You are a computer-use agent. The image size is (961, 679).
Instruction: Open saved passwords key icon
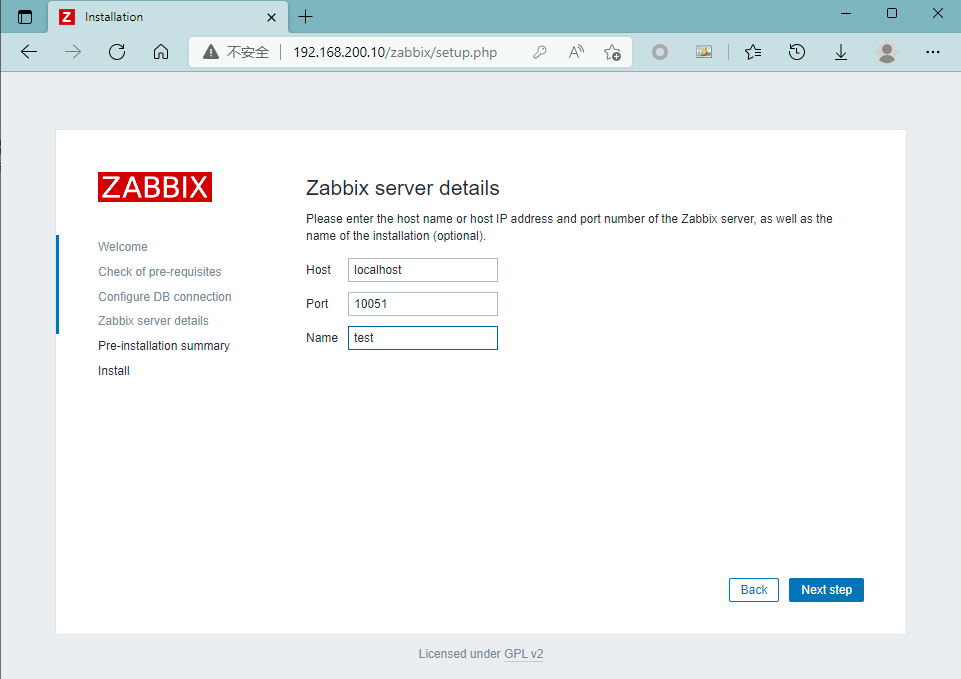pyautogui.click(x=539, y=52)
